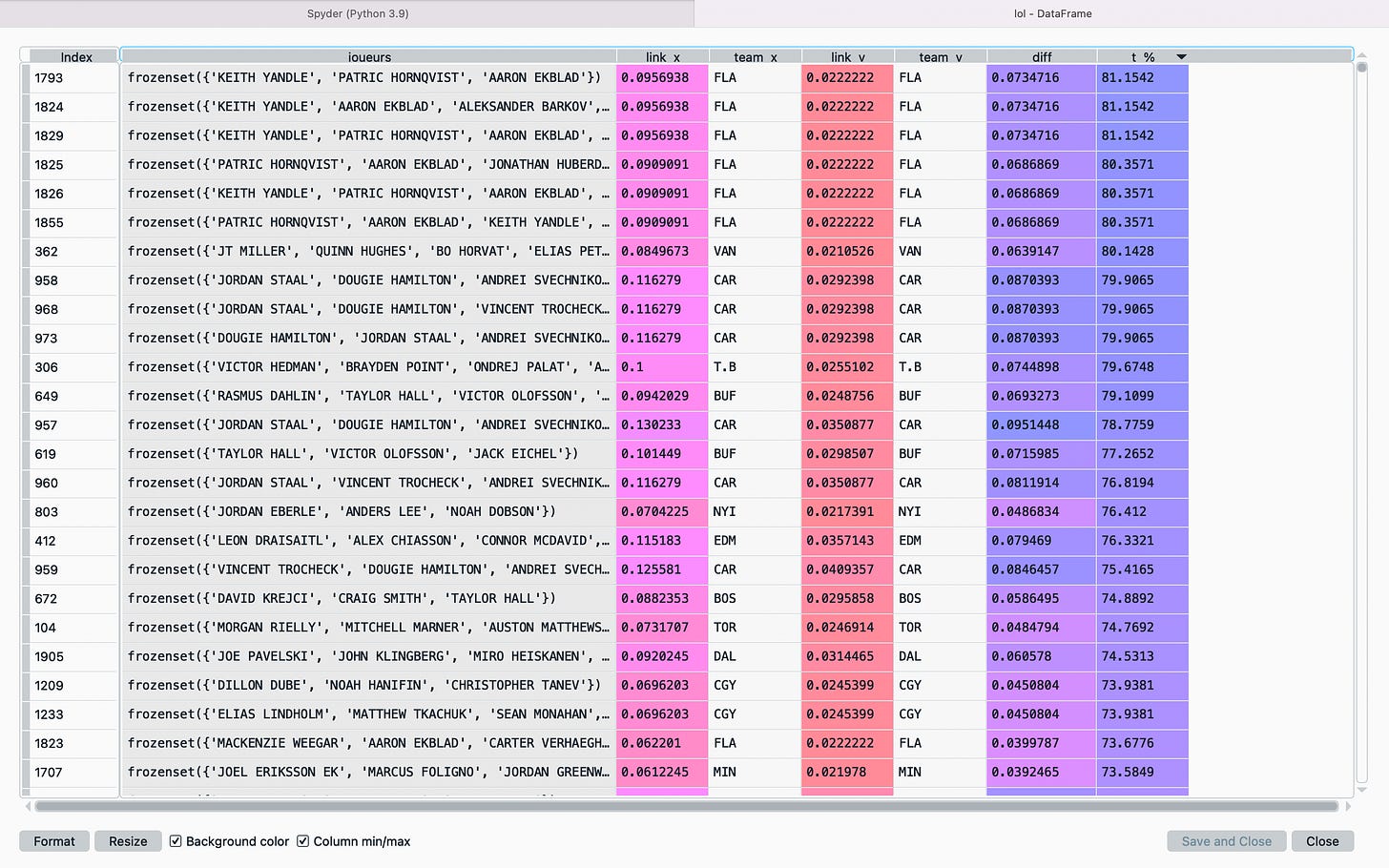This screenshot has width=1389, height=868.
Task: Select the joueurs cell in row 672
Action: 368,598
